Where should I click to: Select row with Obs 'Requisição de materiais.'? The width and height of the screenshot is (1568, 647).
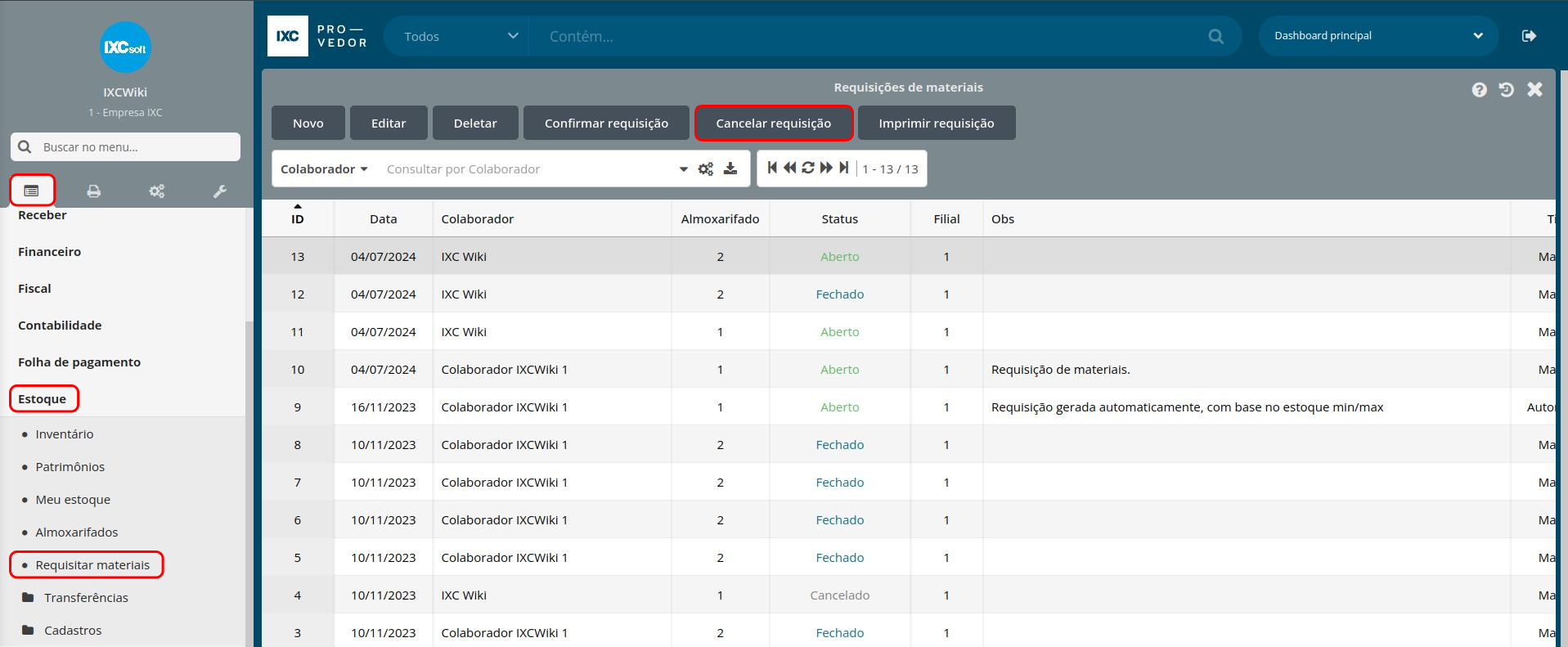[x=909, y=369]
